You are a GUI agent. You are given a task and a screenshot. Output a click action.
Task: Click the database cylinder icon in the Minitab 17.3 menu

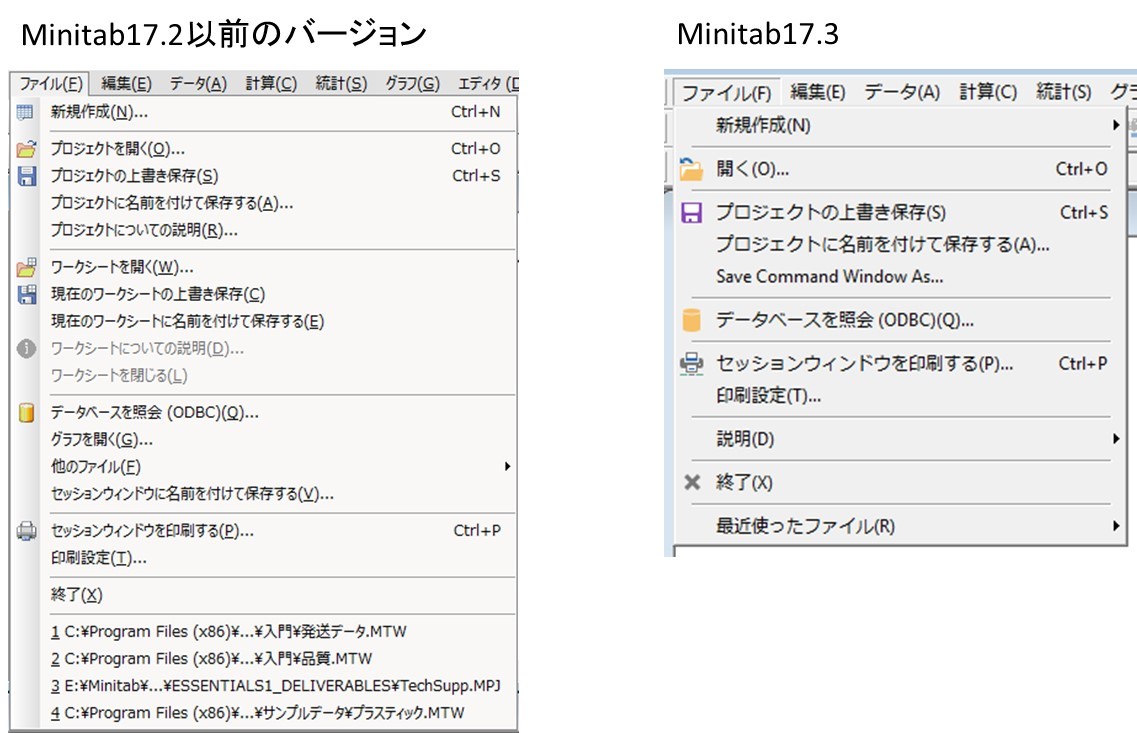pos(692,320)
